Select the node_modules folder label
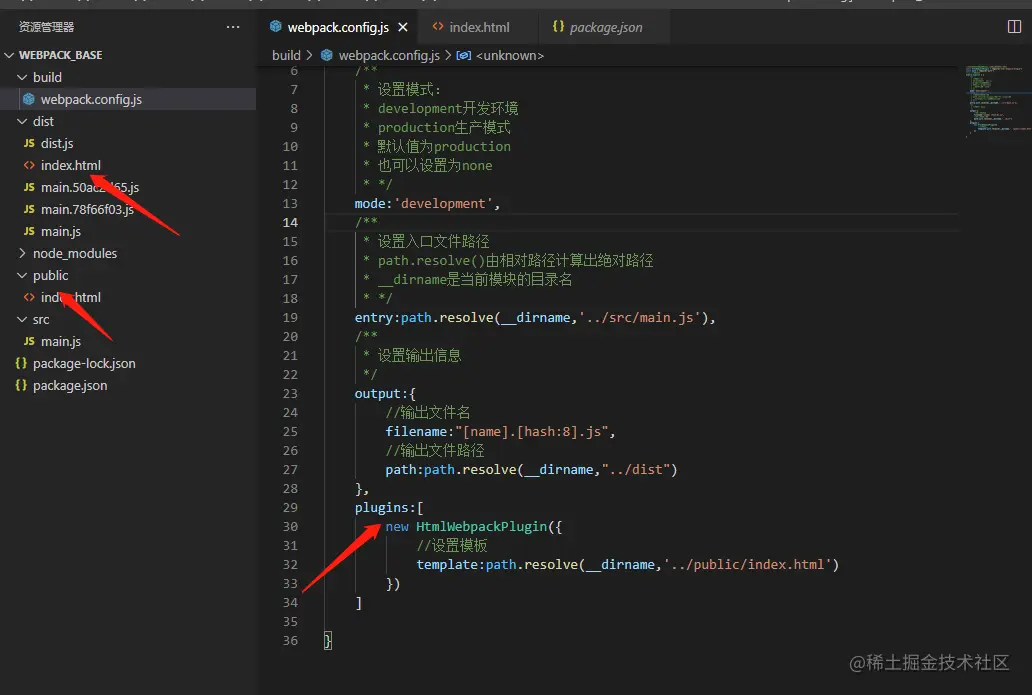This screenshot has width=1032, height=695. pyautogui.click(x=75, y=253)
